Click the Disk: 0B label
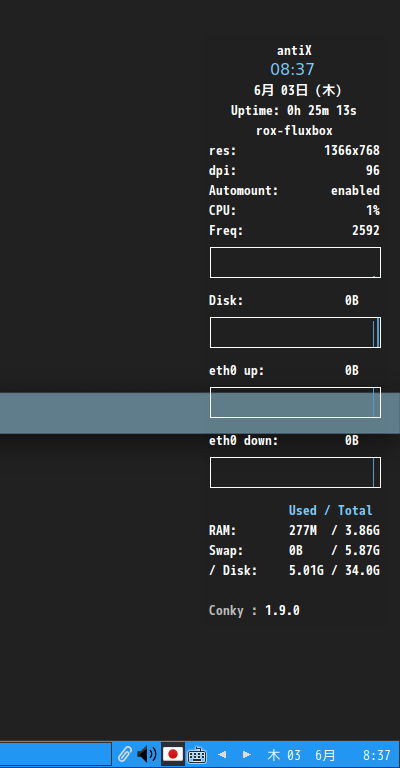This screenshot has height=768, width=400. (283, 300)
